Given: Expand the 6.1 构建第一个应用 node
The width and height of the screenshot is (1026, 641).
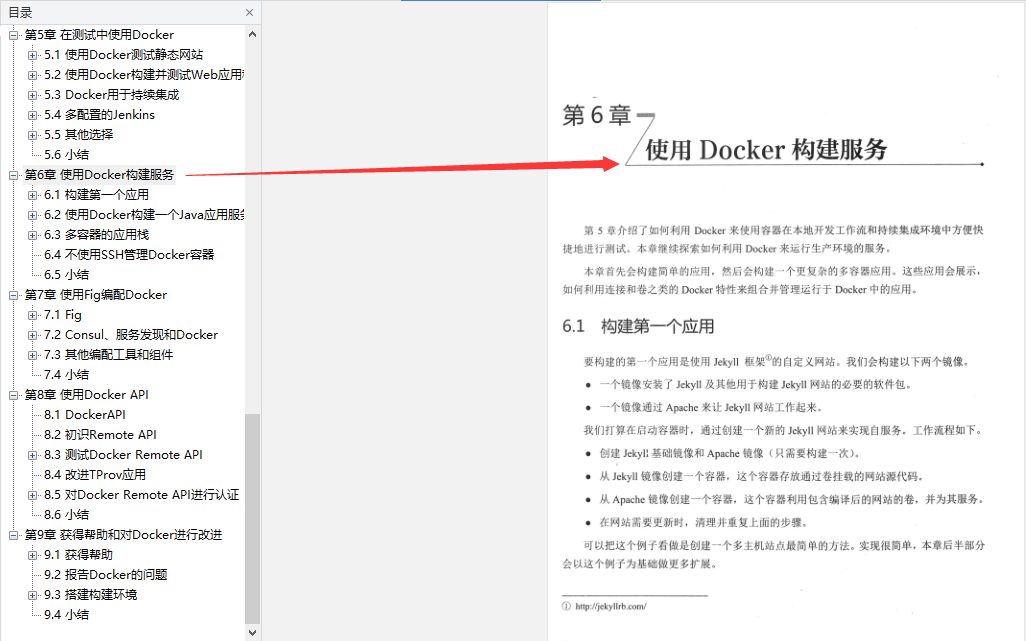Looking at the screenshot, I should pos(32,195).
